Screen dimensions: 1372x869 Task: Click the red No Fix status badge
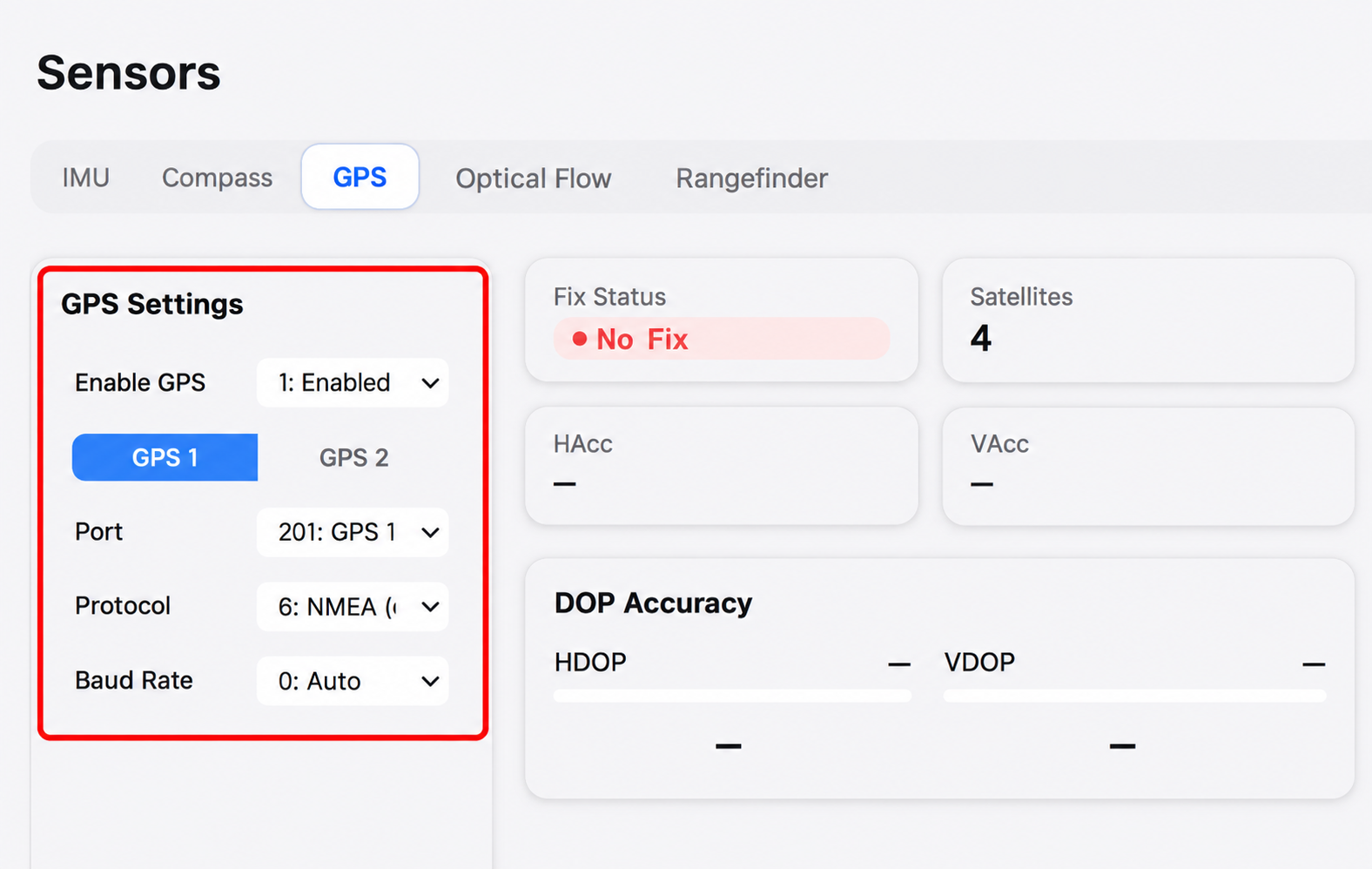point(722,339)
